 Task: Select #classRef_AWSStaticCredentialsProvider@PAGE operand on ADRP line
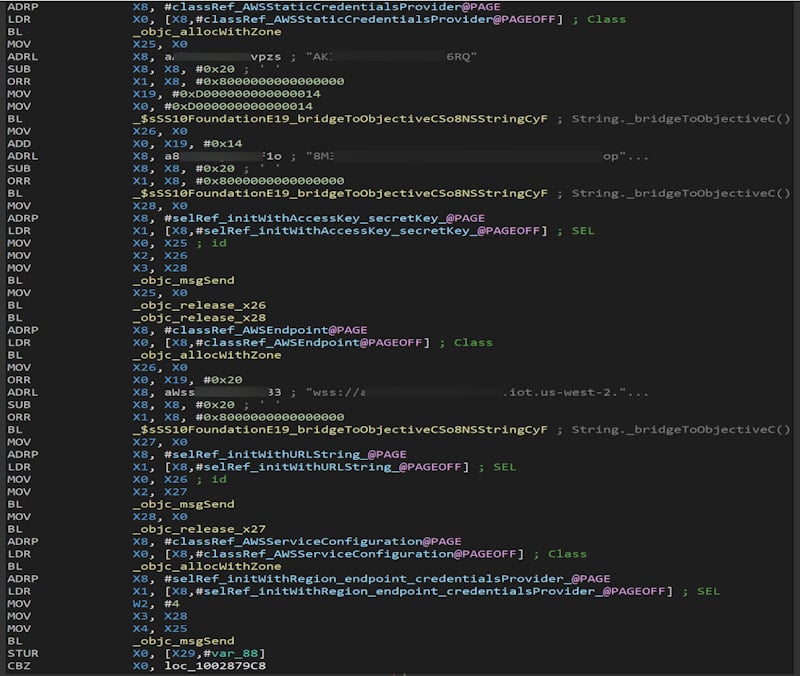(332, 7)
